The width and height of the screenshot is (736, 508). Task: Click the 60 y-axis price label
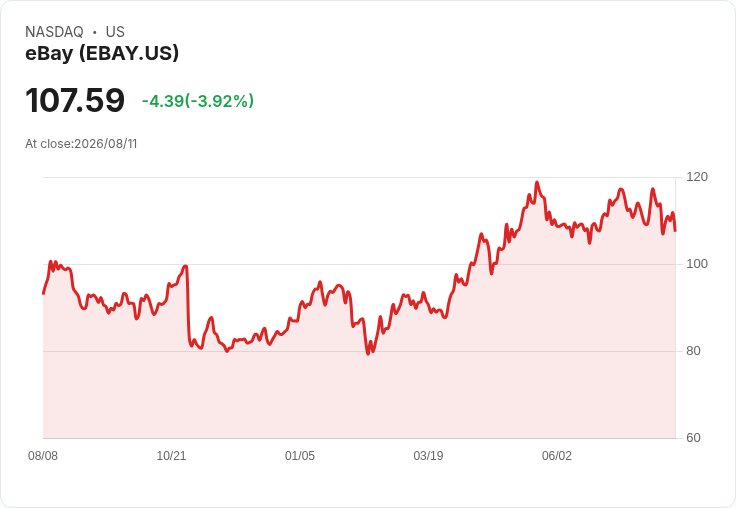click(693, 438)
